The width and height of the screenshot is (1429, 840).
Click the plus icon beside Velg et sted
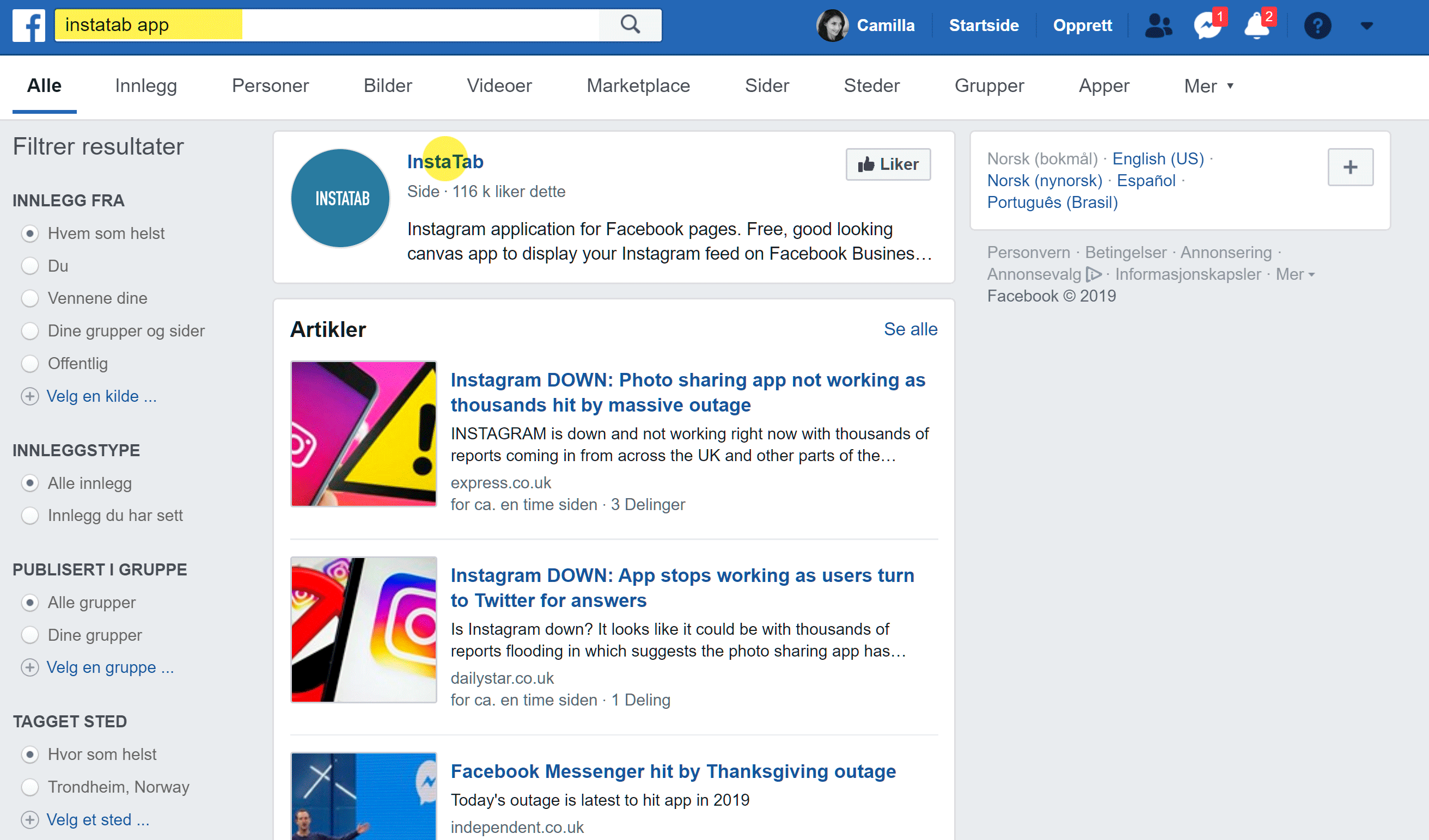point(29,820)
